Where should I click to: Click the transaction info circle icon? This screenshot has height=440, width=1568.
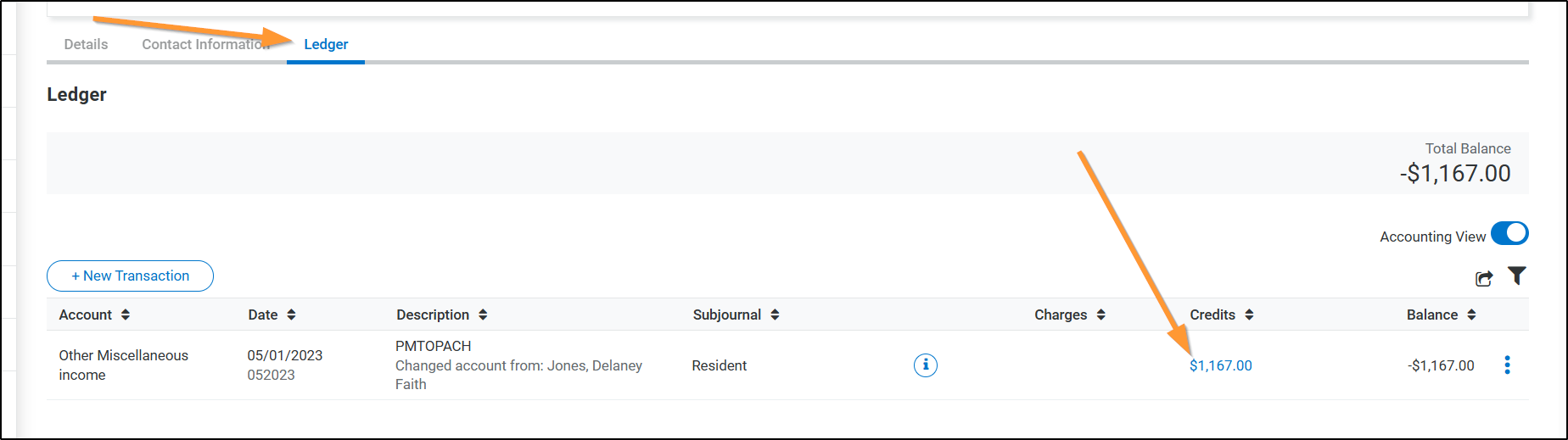point(926,365)
